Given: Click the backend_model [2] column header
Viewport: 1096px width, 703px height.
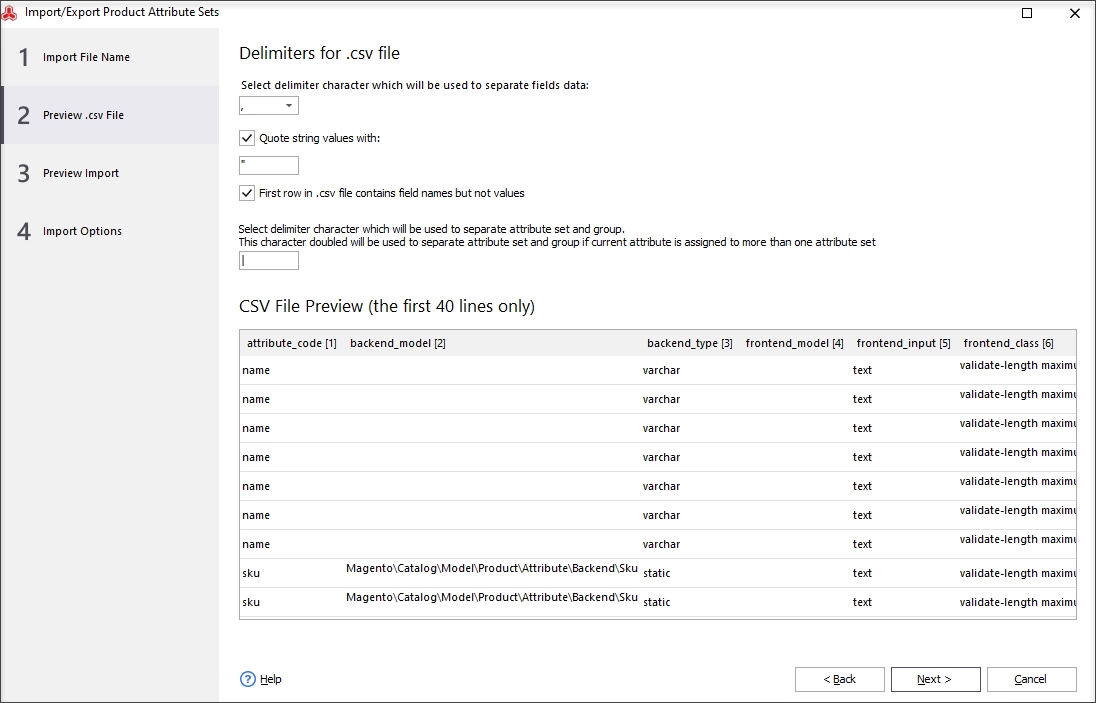Looking at the screenshot, I should (492, 343).
